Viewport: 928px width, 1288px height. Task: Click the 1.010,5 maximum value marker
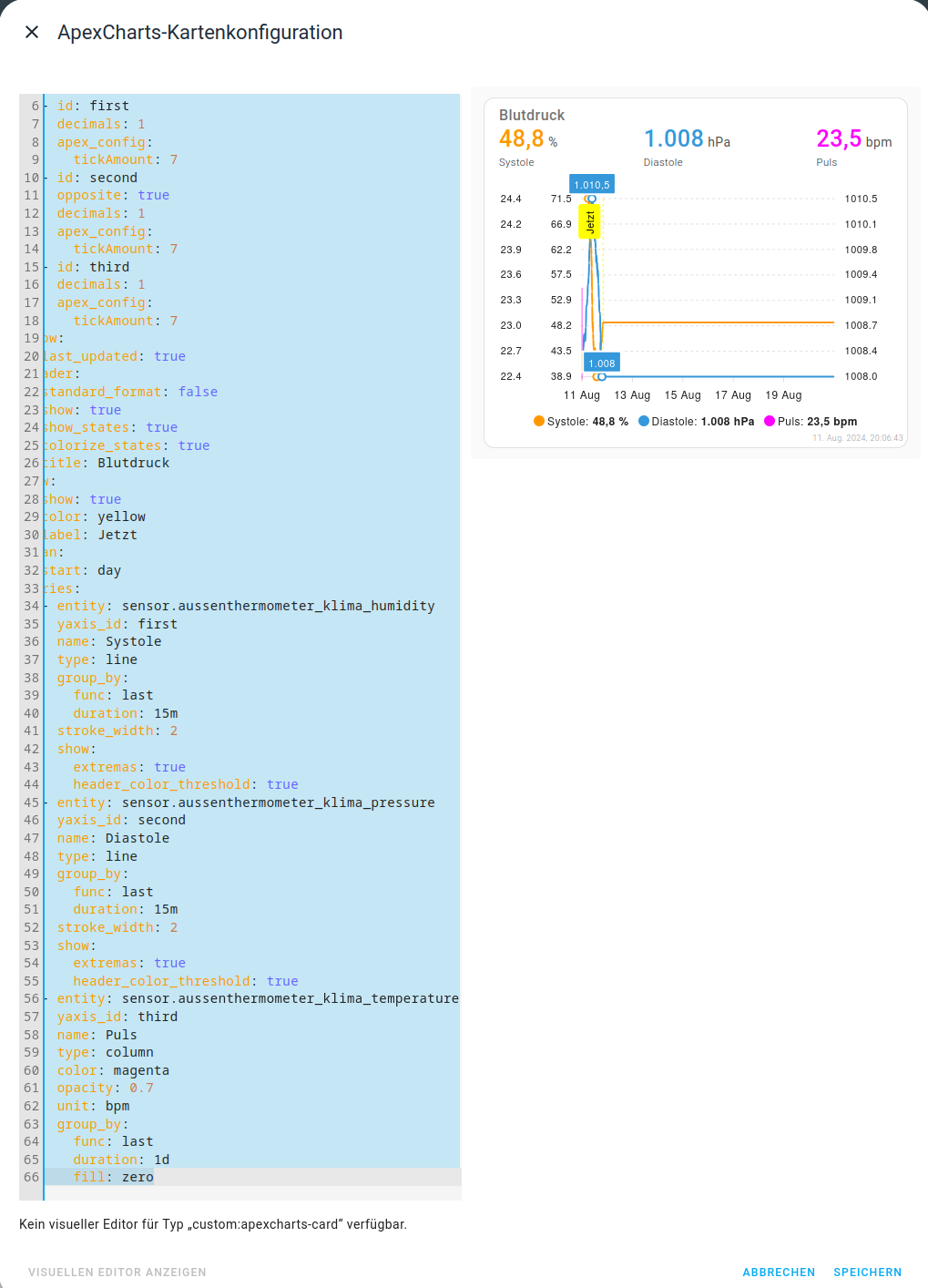[592, 184]
